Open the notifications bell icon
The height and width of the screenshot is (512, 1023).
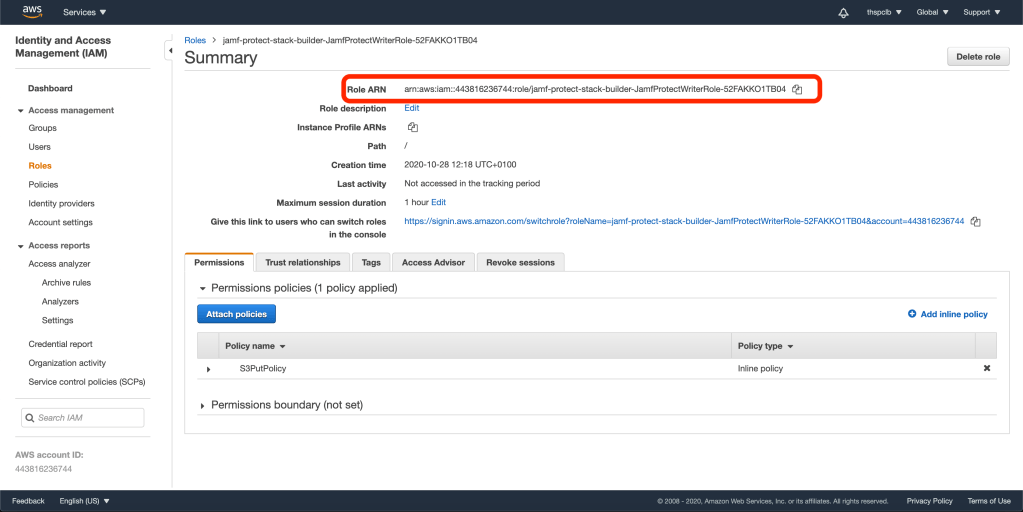[x=843, y=12]
